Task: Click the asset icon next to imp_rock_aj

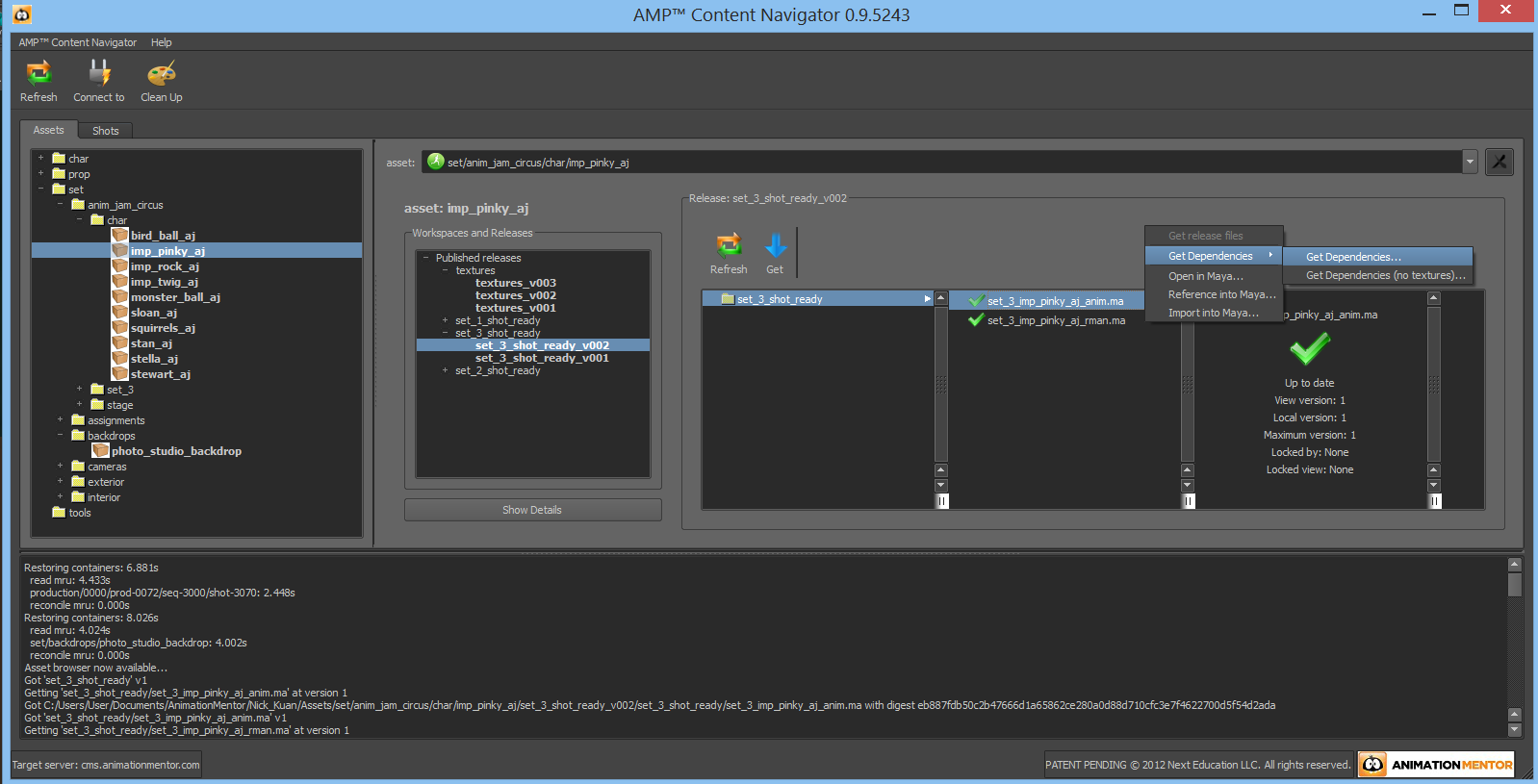Action: 119,266
